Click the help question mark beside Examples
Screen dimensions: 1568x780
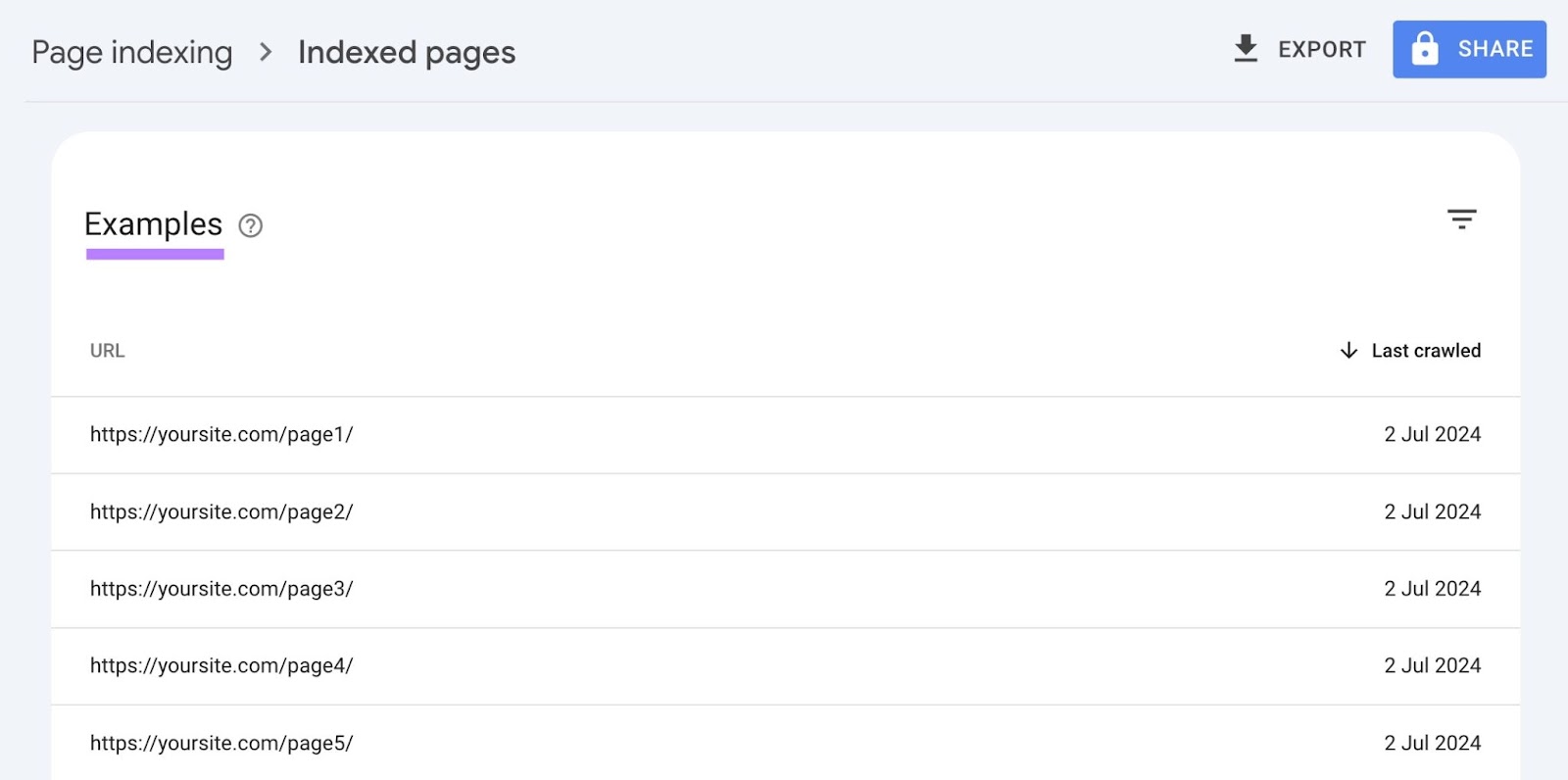[250, 226]
